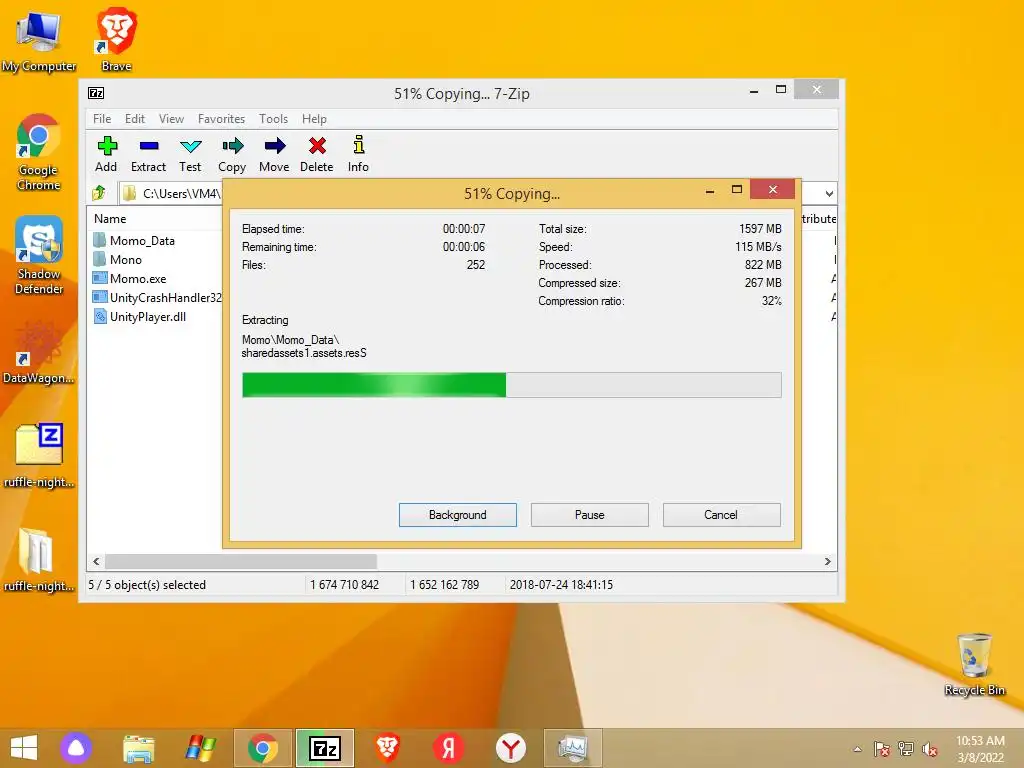1024x768 pixels.
Task: Open the Help menu
Action: click(314, 119)
